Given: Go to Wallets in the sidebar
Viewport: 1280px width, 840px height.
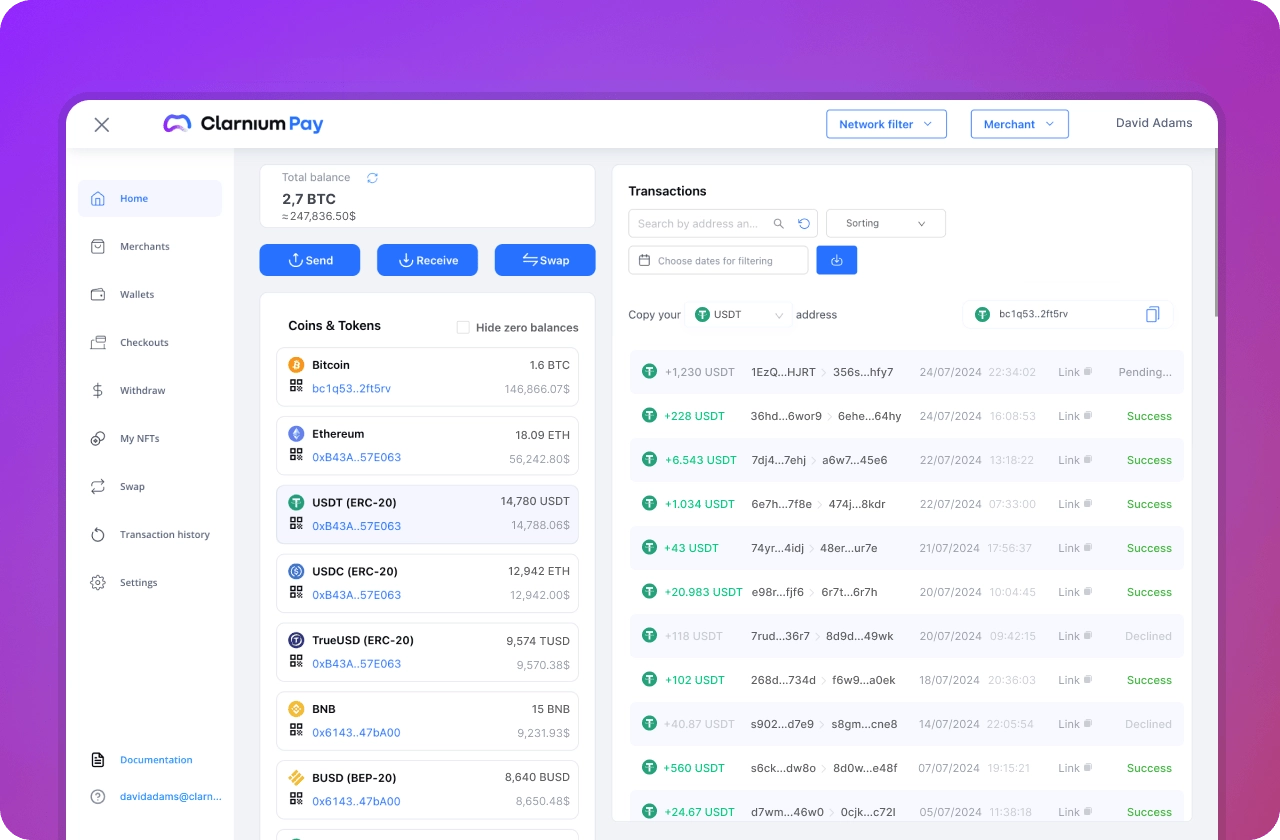Looking at the screenshot, I should click(137, 295).
